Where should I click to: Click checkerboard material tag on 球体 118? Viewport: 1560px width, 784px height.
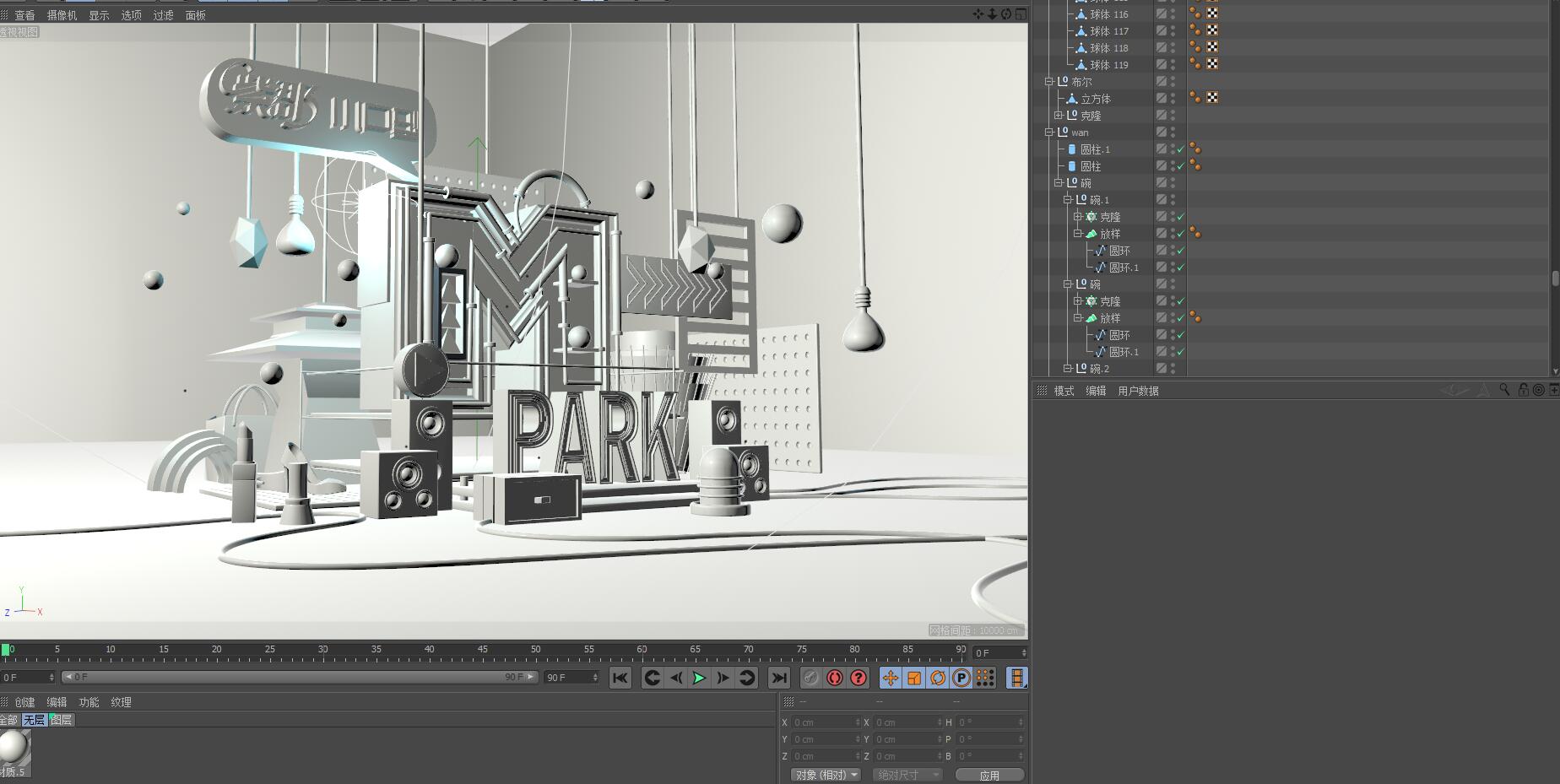point(1212,47)
